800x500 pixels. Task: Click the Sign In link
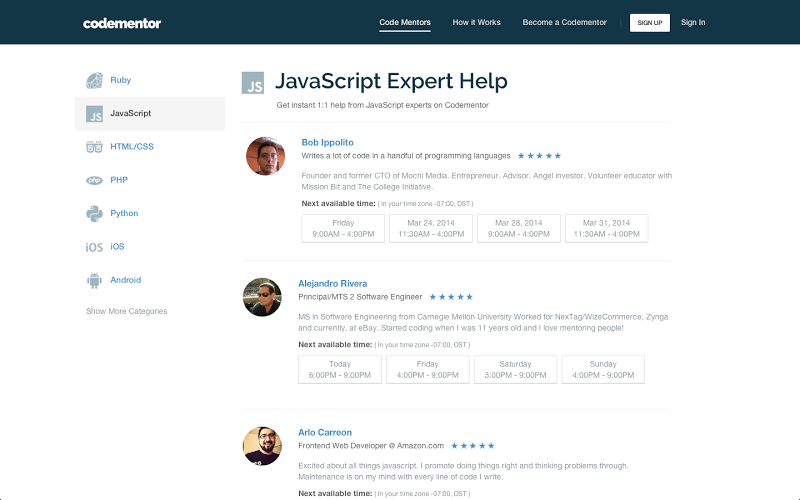693,22
